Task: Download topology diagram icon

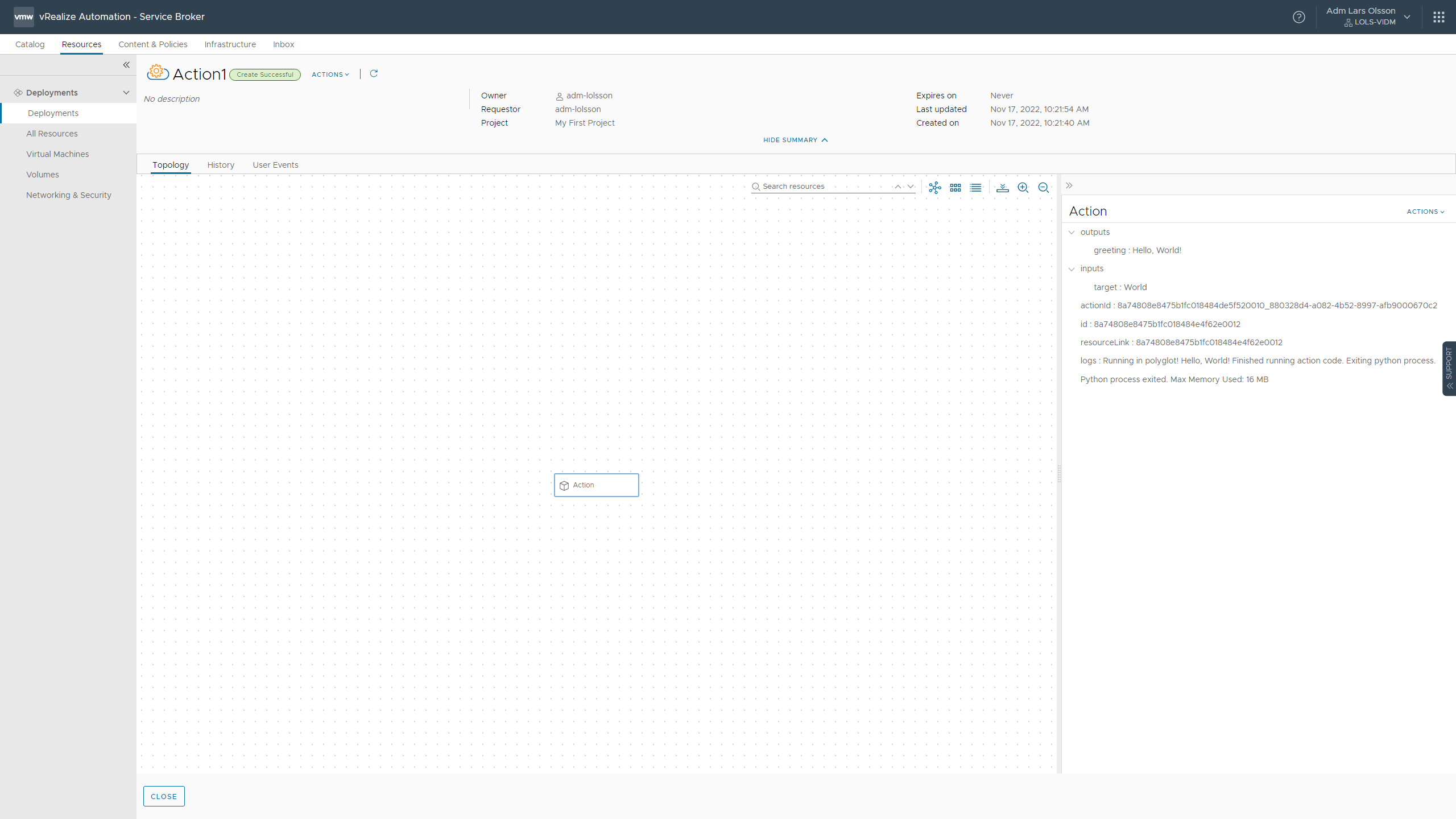Action: tap(1003, 188)
